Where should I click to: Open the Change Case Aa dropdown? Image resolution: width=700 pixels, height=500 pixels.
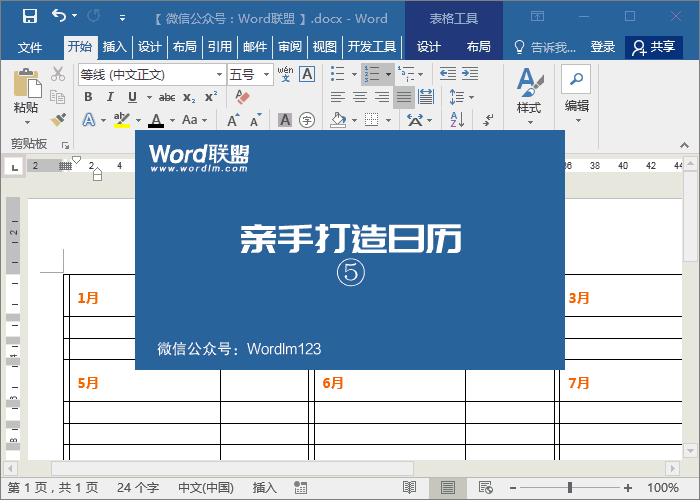point(195,120)
